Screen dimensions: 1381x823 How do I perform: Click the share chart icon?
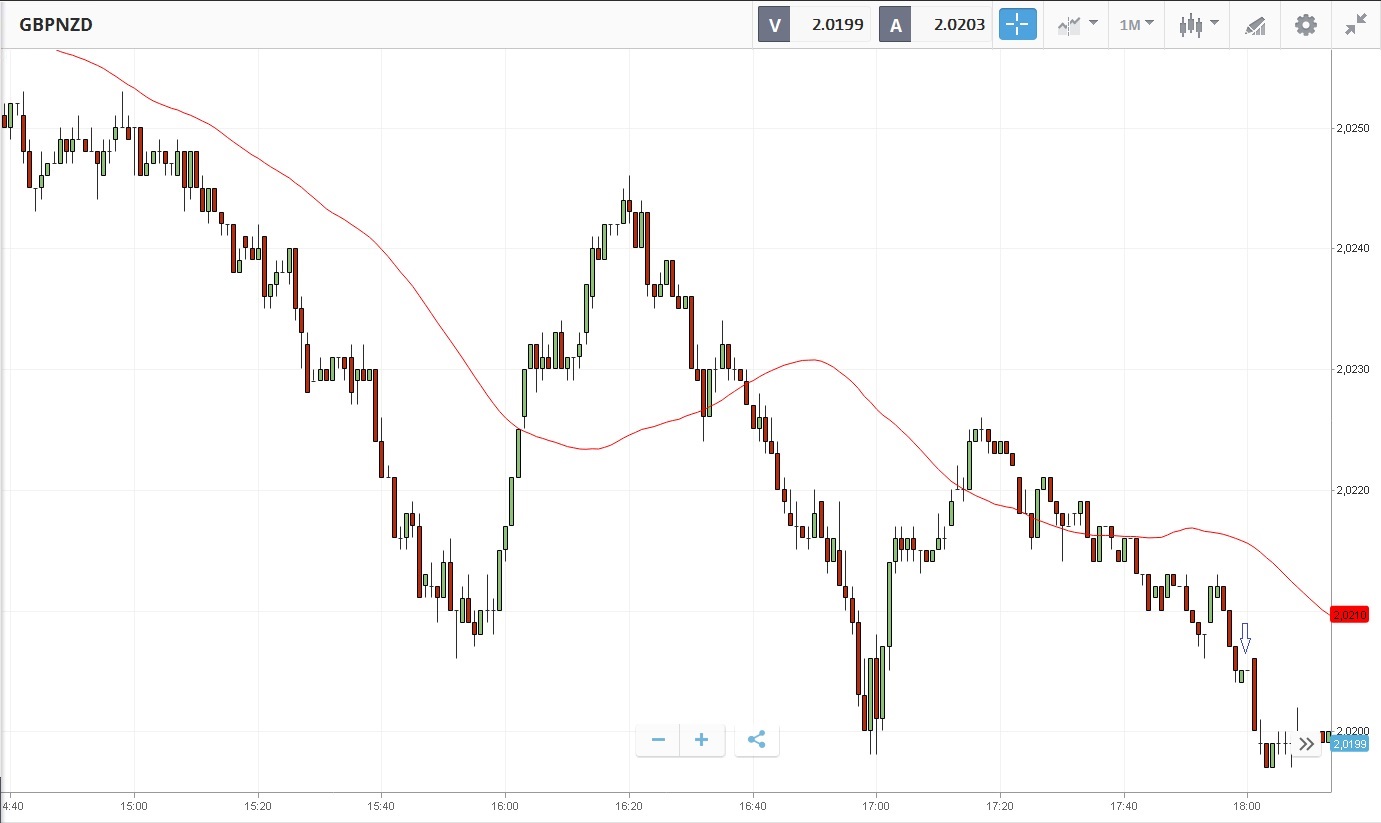[757, 740]
